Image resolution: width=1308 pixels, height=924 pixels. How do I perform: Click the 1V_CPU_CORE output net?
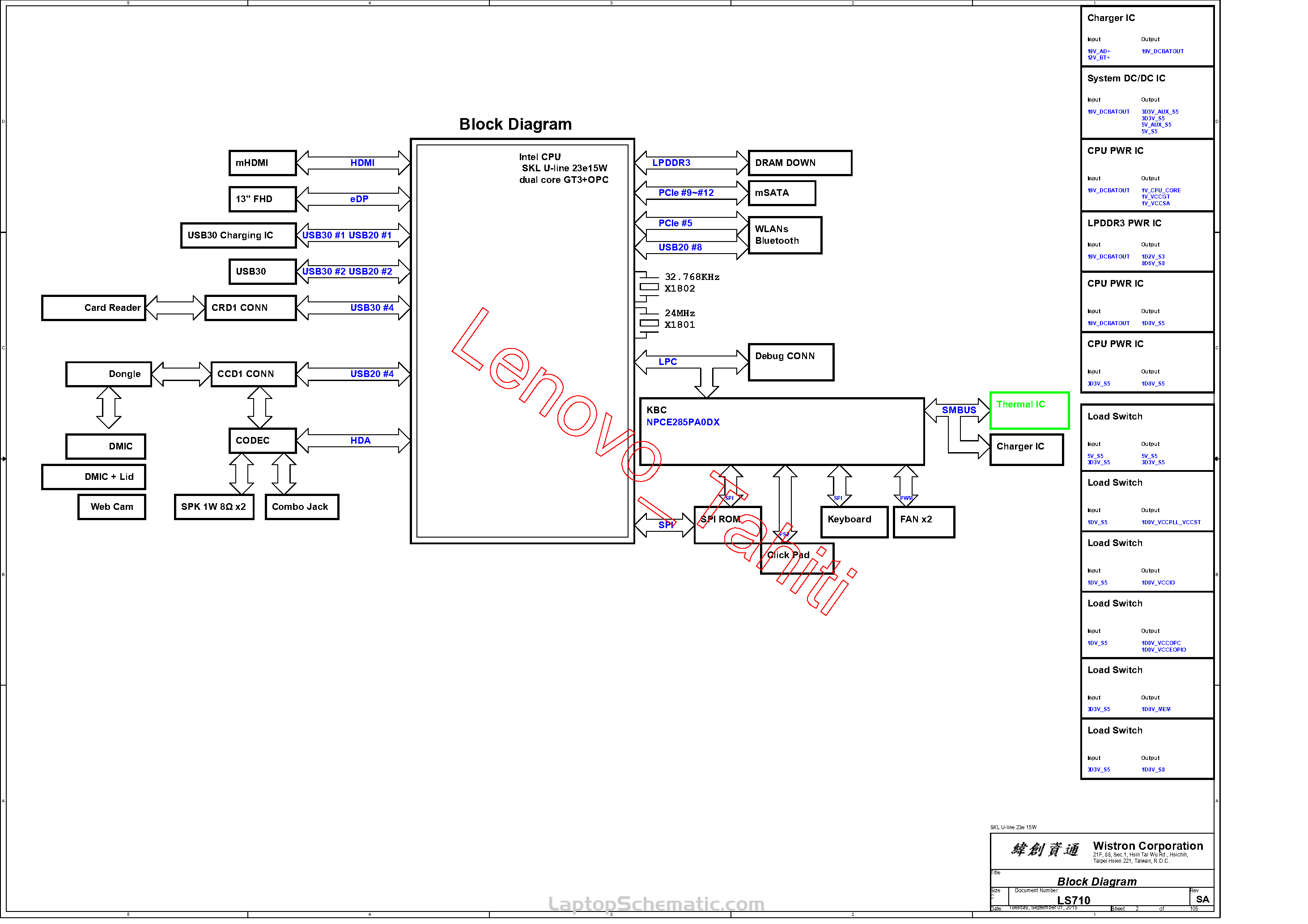1160,190
